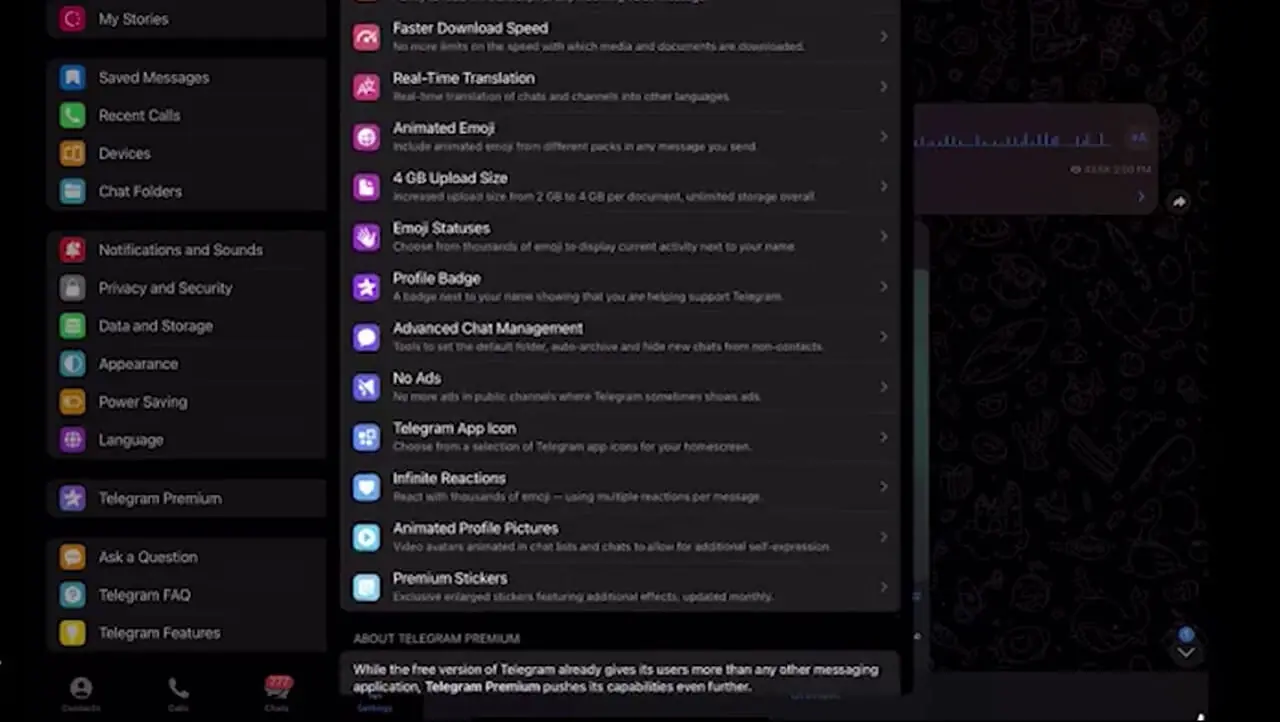The width and height of the screenshot is (1280, 722).
Task: Click the Notifications and Sounds bell icon
Action: tap(72, 250)
